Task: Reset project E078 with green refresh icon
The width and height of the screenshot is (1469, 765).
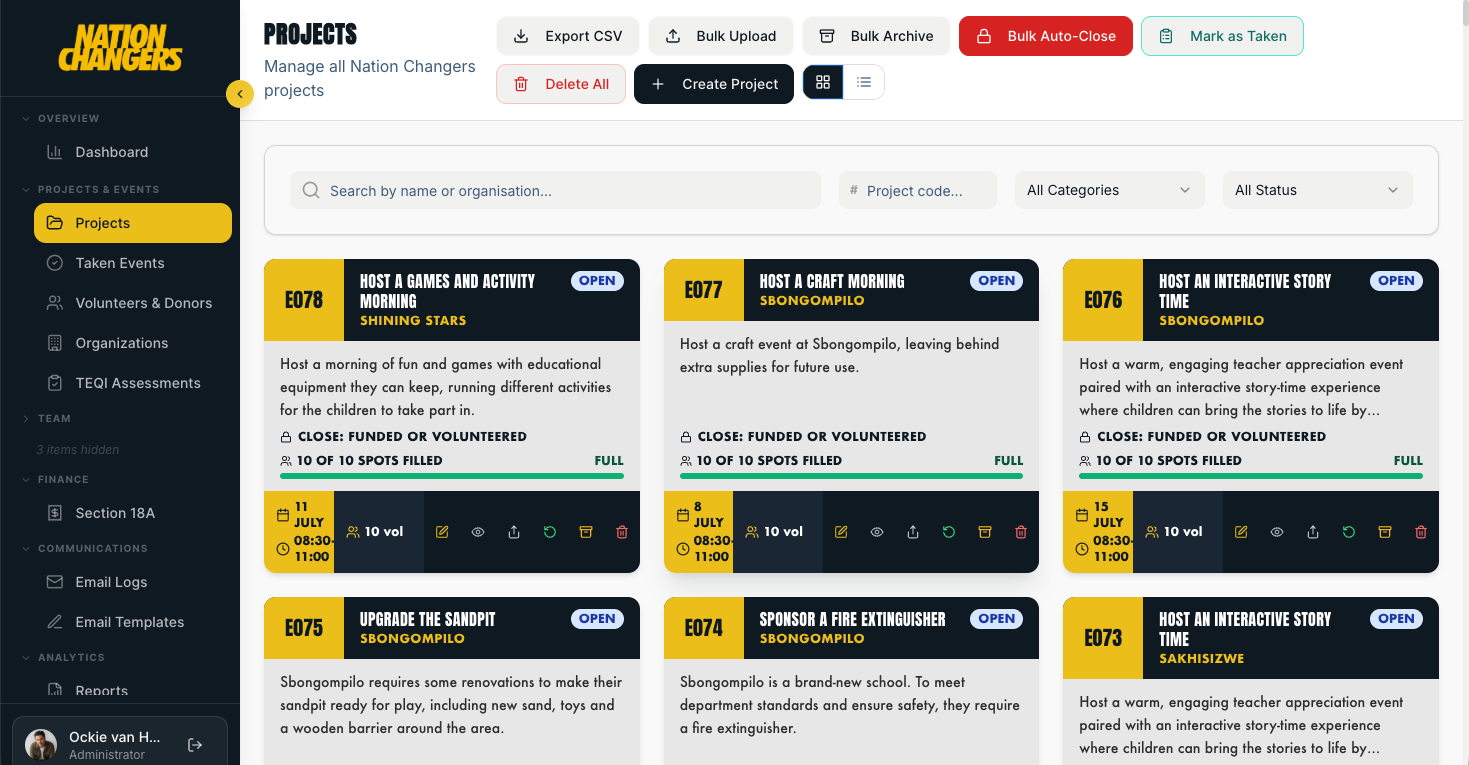Action: click(x=550, y=532)
